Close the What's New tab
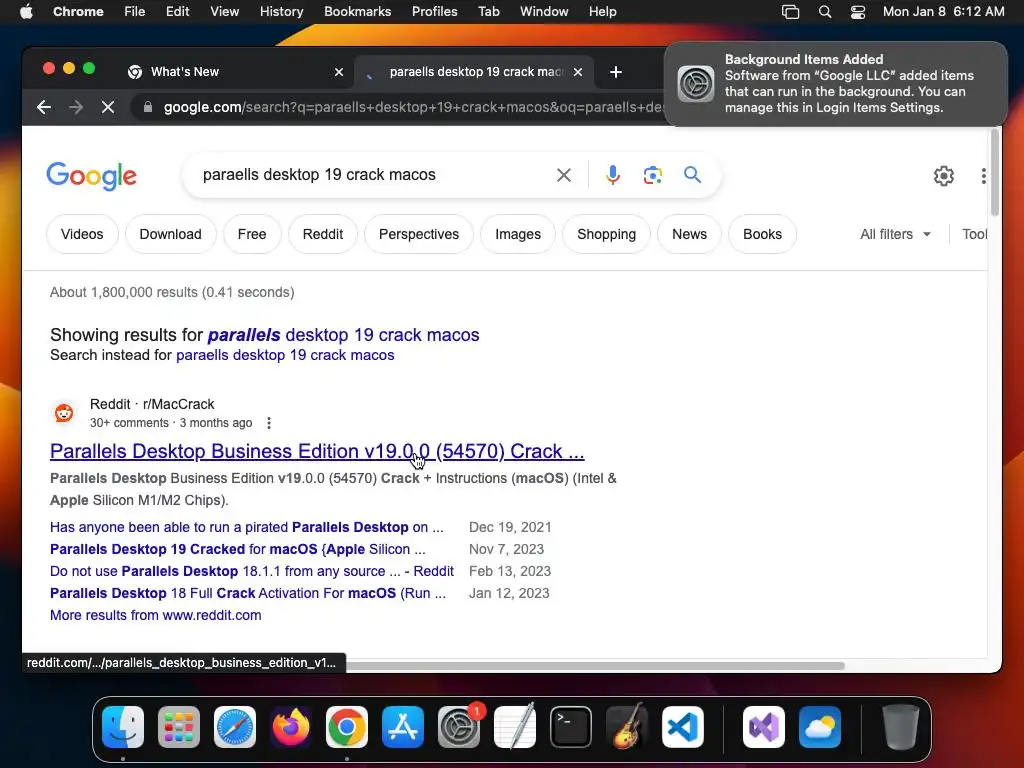Viewport: 1024px width, 768px height. (x=339, y=72)
